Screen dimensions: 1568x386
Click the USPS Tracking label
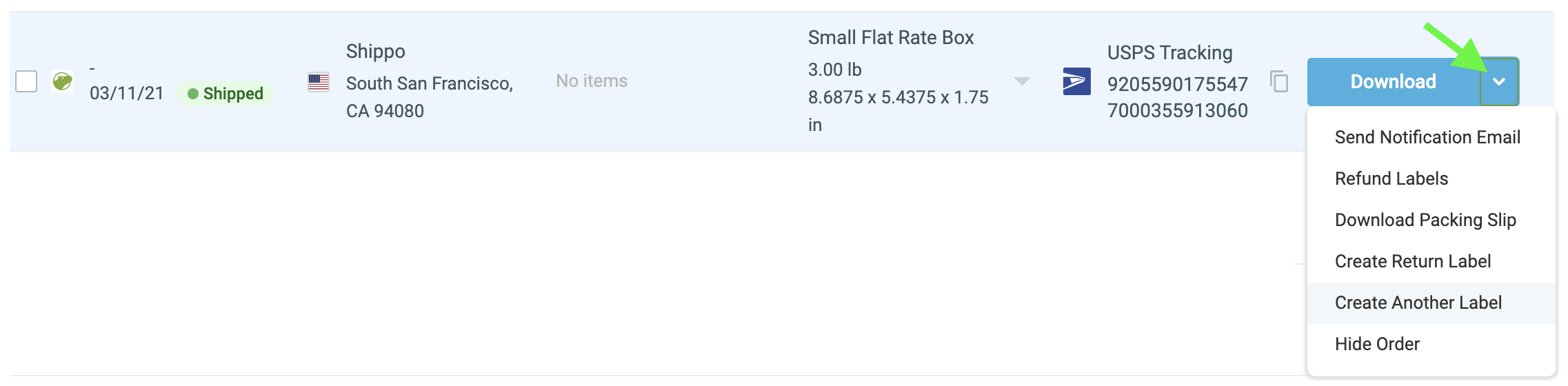point(1170,52)
